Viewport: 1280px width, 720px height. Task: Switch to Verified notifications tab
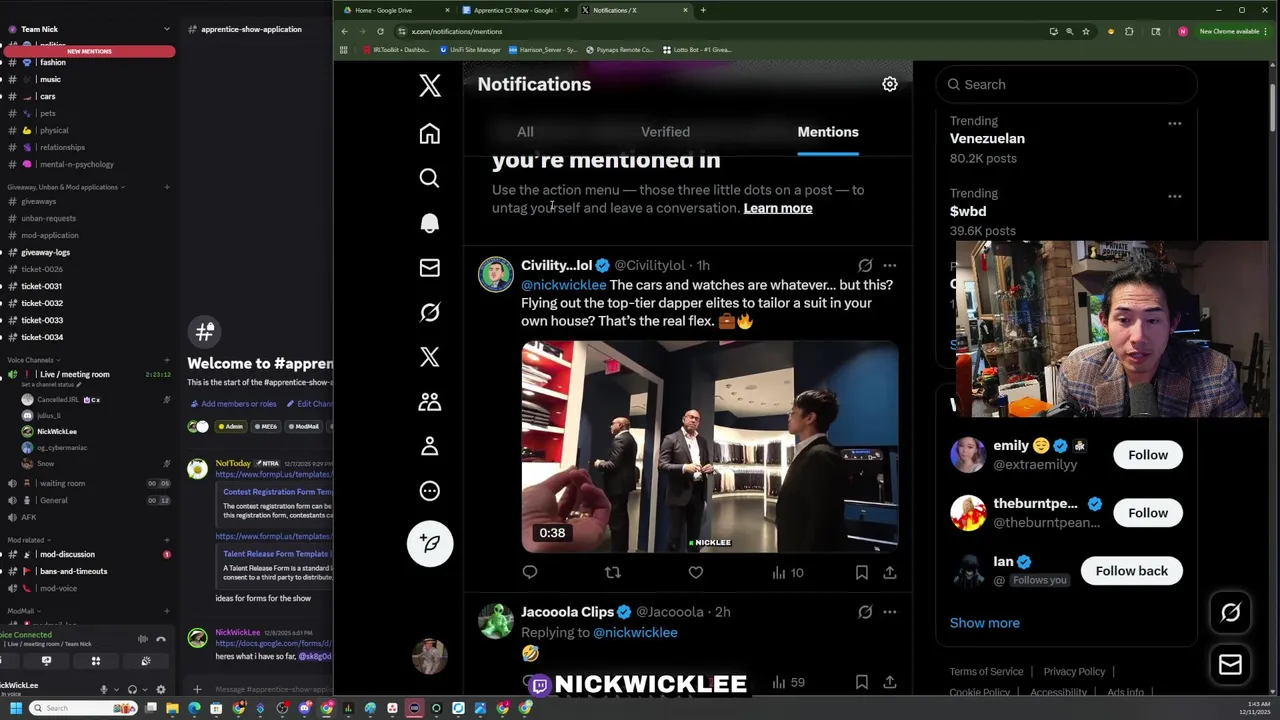(x=665, y=132)
